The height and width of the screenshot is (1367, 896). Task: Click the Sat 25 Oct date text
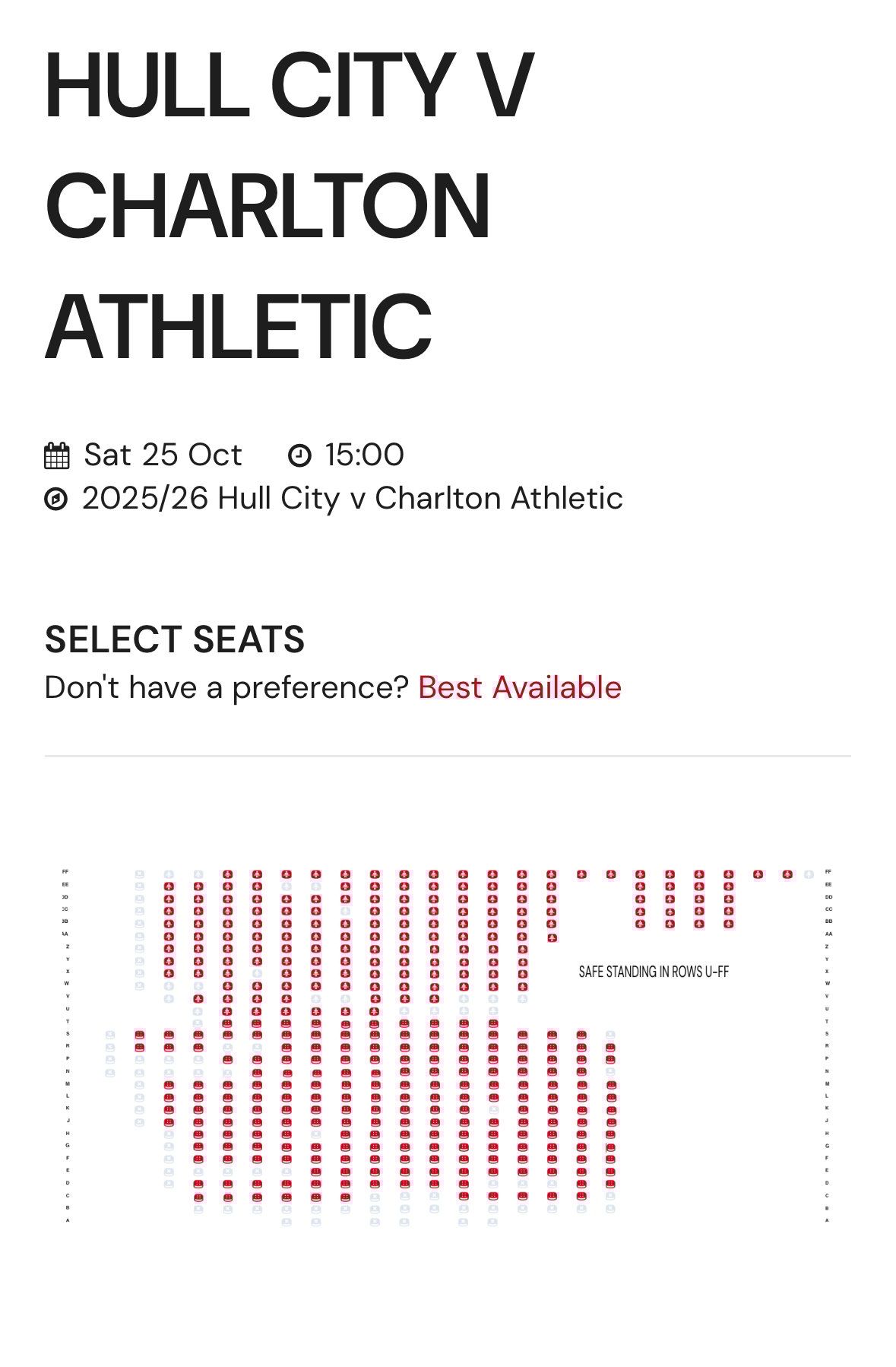pos(163,455)
